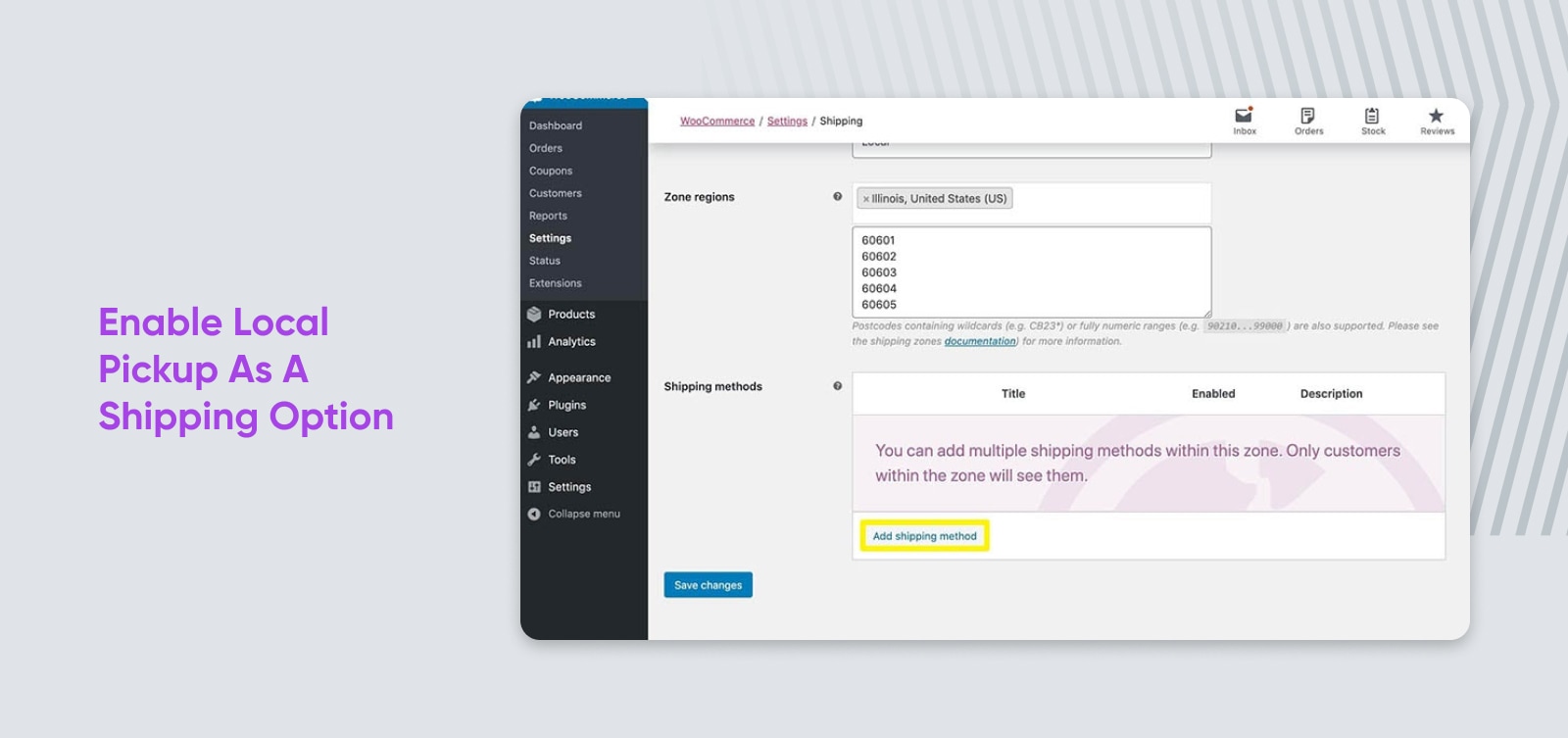
Task: Click postcode 60605 line
Action: (x=878, y=305)
